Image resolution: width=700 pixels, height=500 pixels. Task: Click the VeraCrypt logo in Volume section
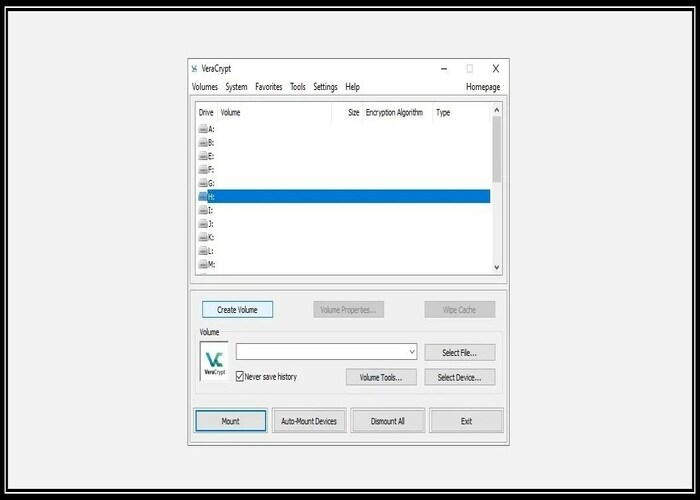click(x=214, y=361)
